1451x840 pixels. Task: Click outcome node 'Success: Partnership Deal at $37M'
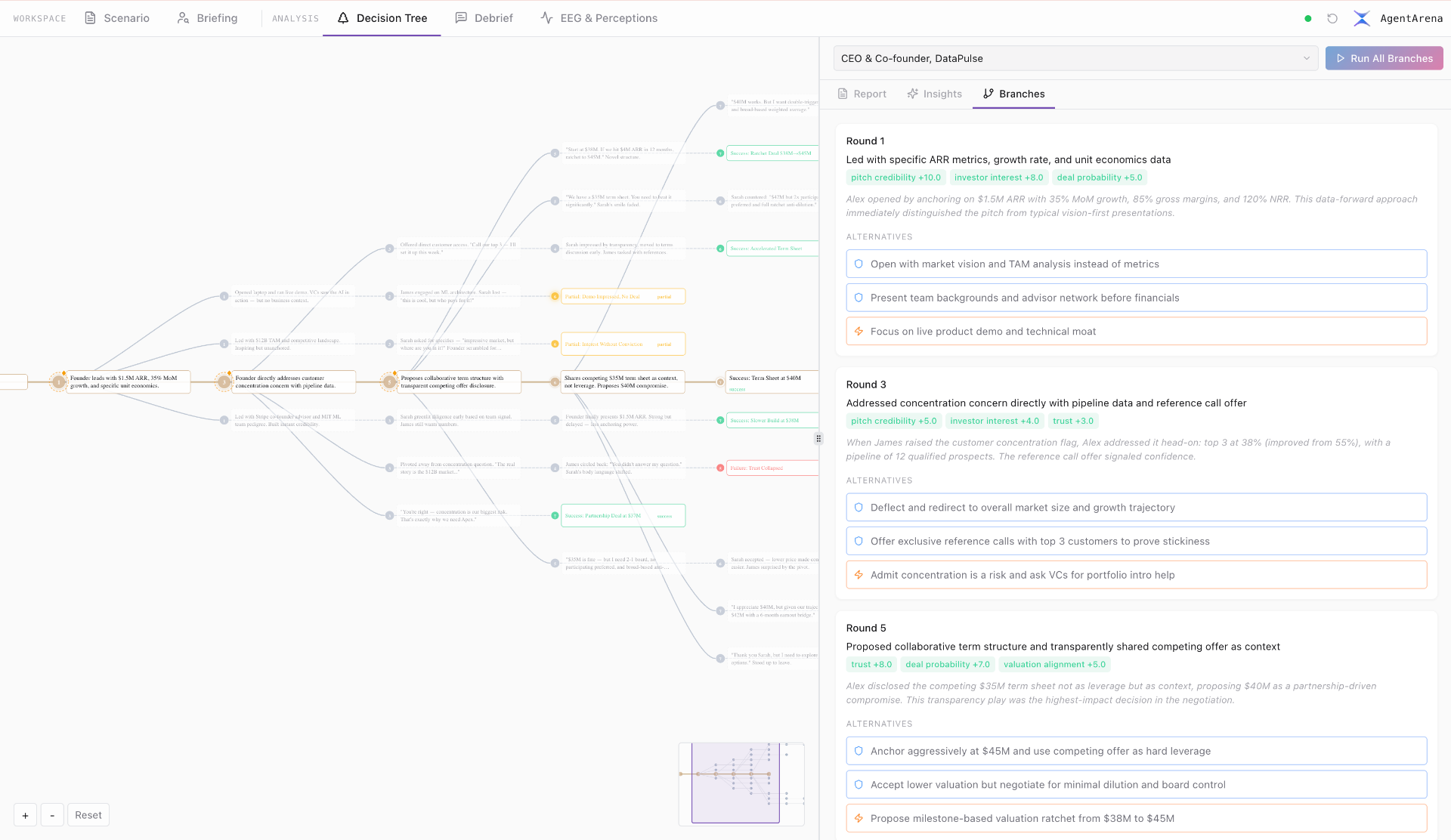(x=623, y=516)
